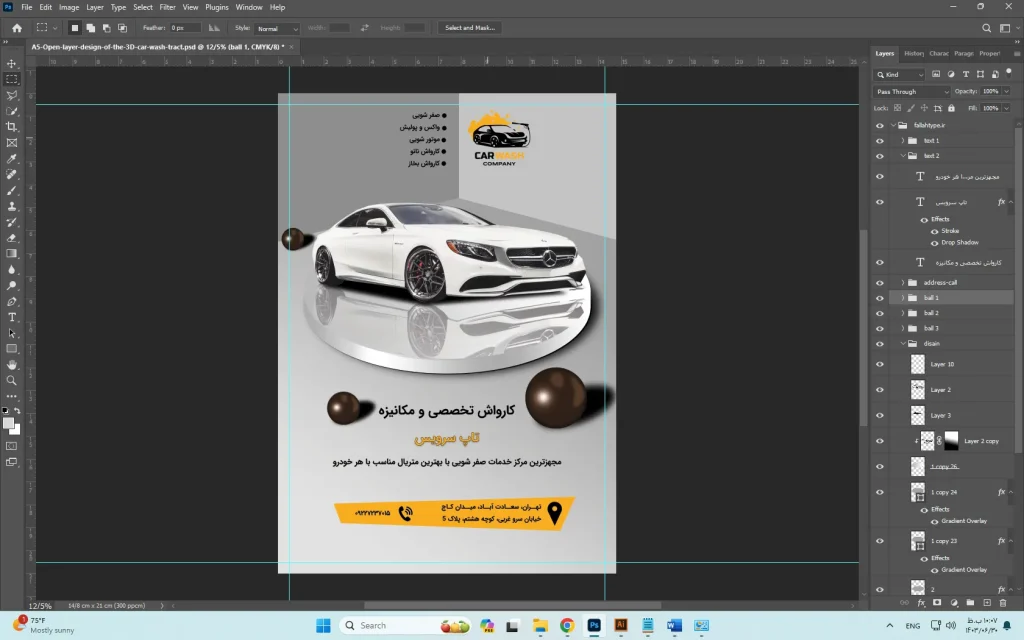This screenshot has width=1024, height=640.
Task: Hide the 'ball 1' group
Action: click(x=880, y=298)
